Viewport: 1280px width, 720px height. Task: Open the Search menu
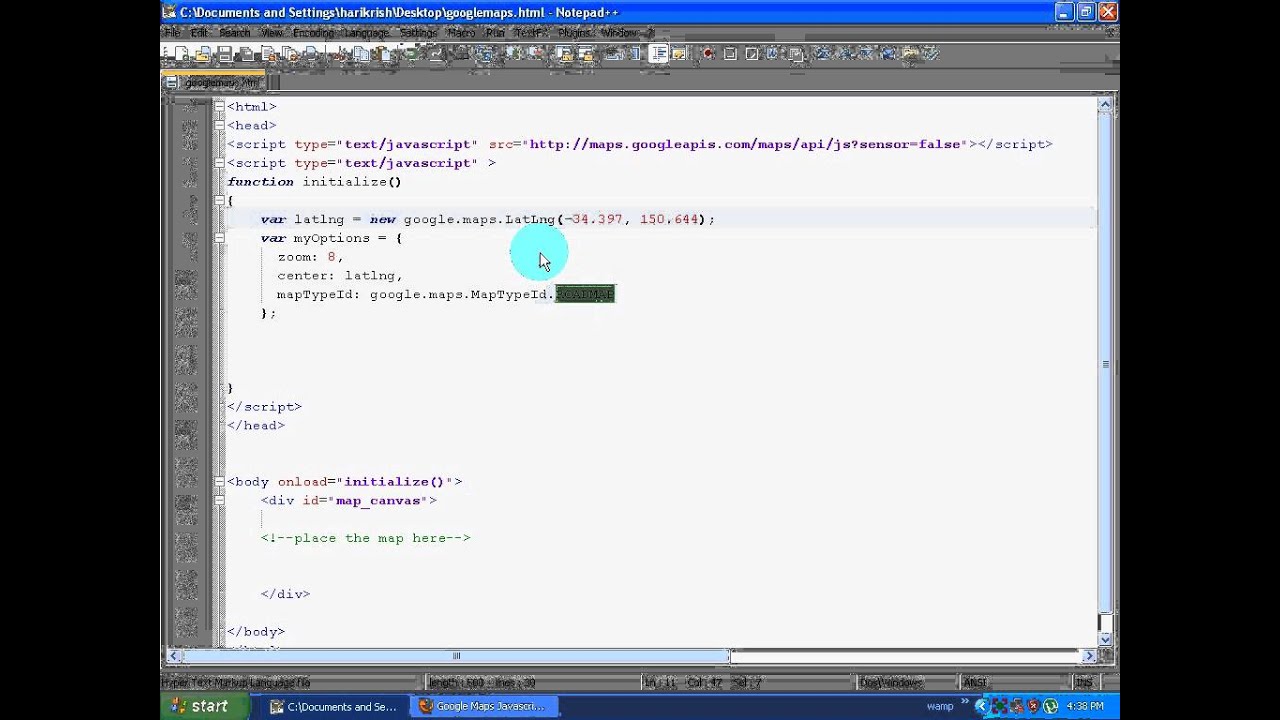235,33
